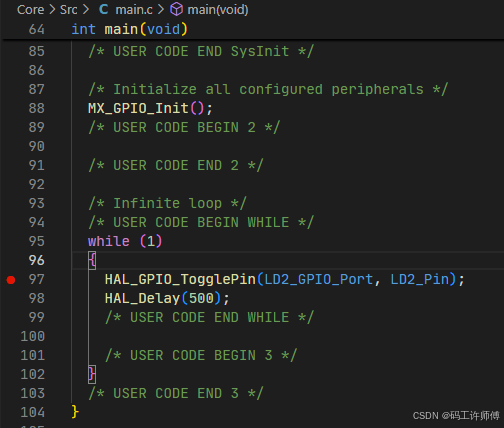Click line number 64 sticky header

click(37, 29)
